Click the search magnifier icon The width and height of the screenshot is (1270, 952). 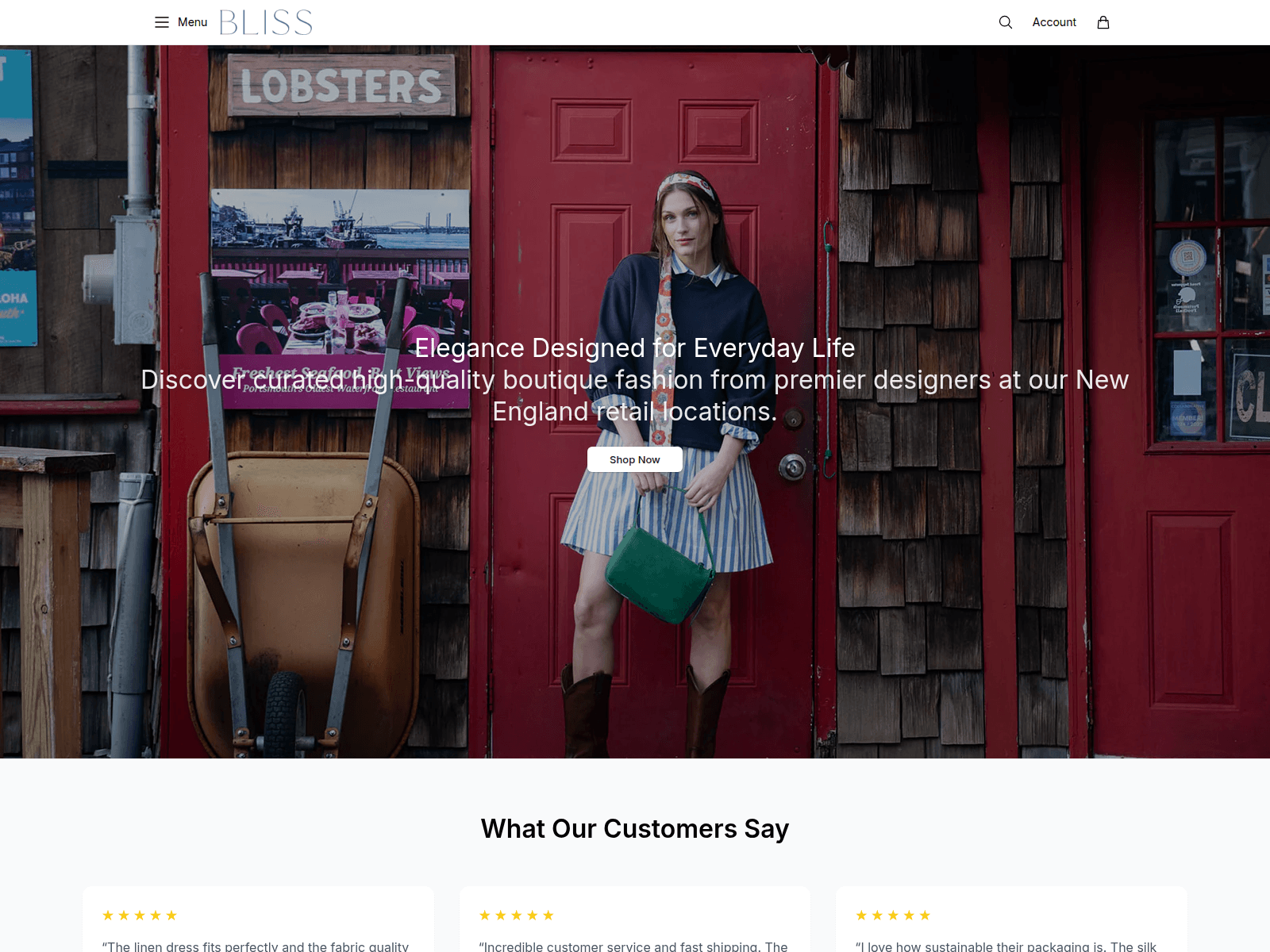(x=1006, y=22)
